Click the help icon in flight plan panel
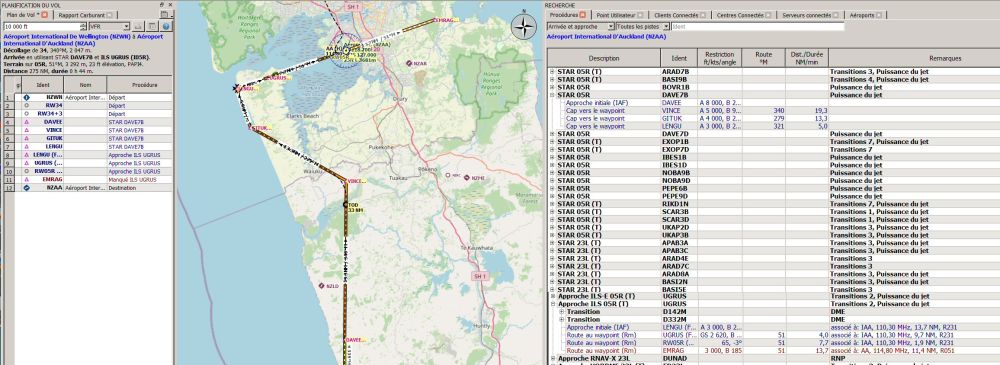 point(166,27)
